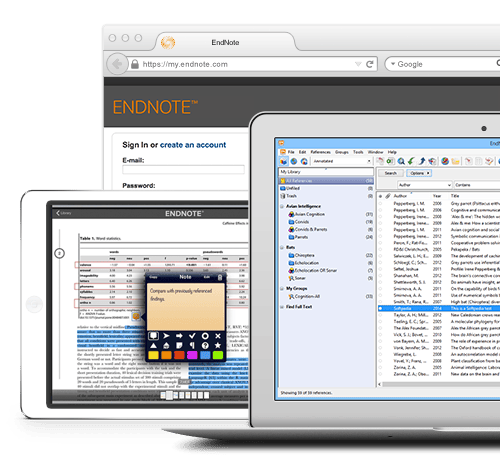Select the house-shaped annotation icon
500x462 pixels.
(x=166, y=345)
